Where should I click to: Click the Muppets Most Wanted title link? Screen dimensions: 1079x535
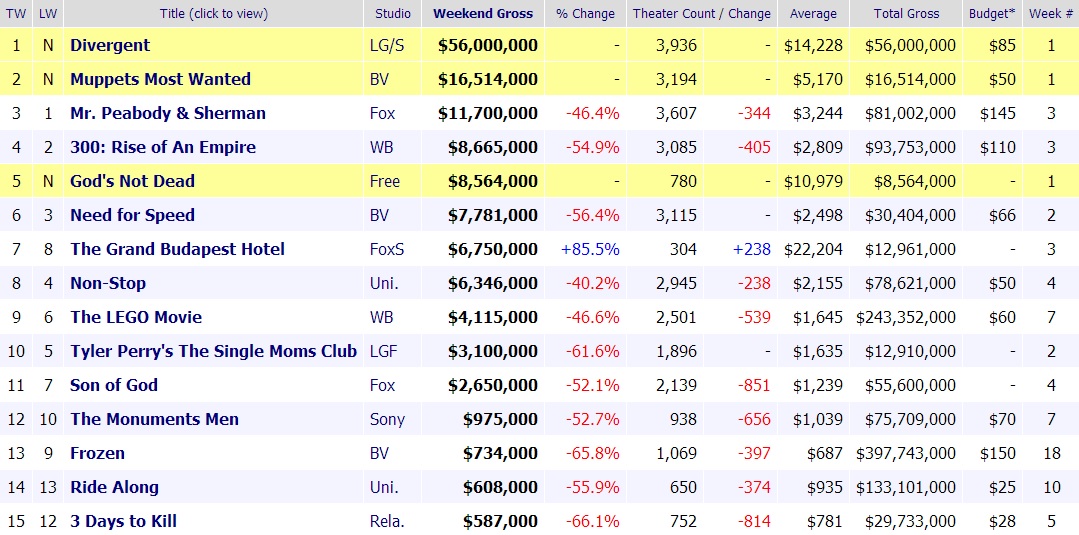(160, 79)
